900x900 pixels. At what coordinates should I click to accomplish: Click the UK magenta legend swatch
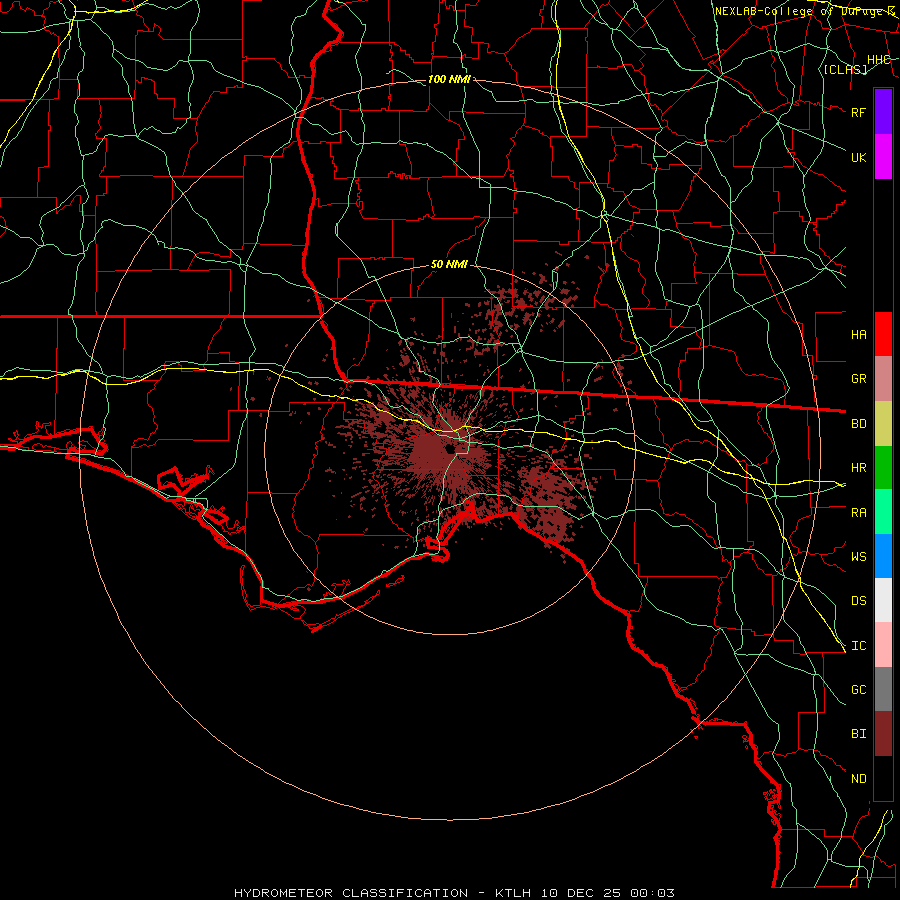point(883,157)
